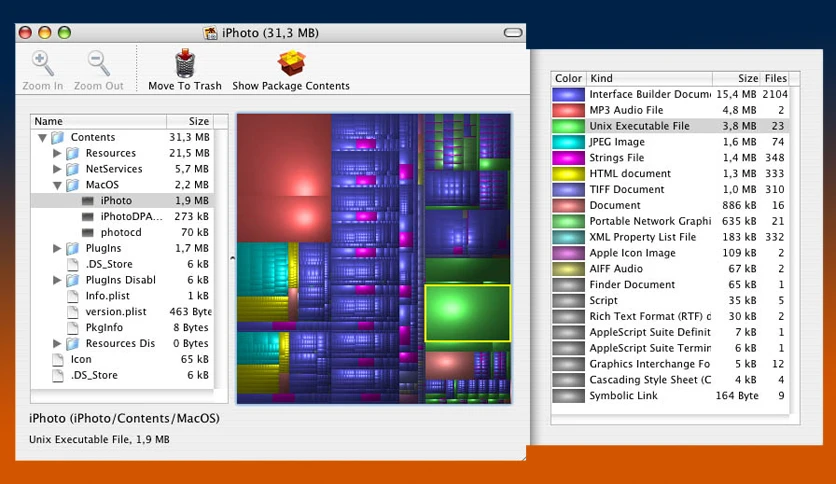Click the Show Package Contents icon
Image resolution: width=836 pixels, height=484 pixels.
tap(291, 63)
